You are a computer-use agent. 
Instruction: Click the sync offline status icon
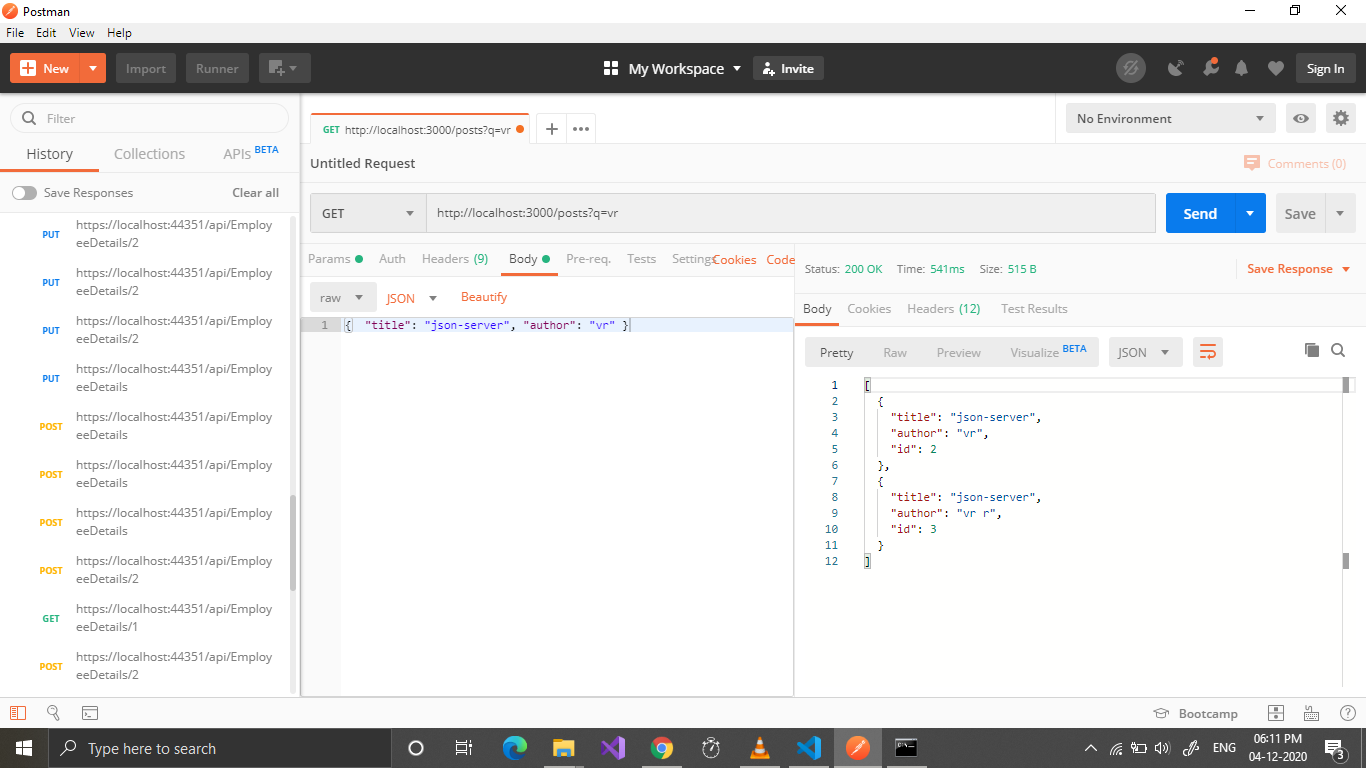(1131, 68)
